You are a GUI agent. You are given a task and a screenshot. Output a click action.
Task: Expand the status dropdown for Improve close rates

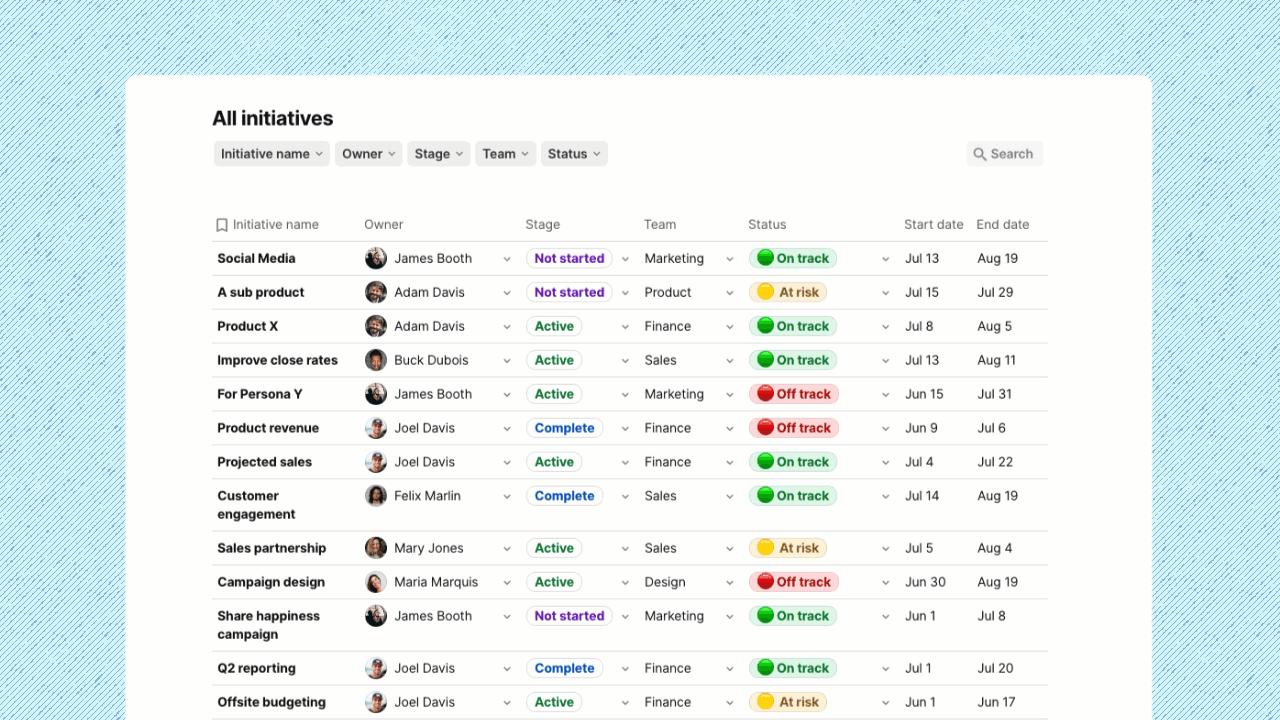coord(886,361)
